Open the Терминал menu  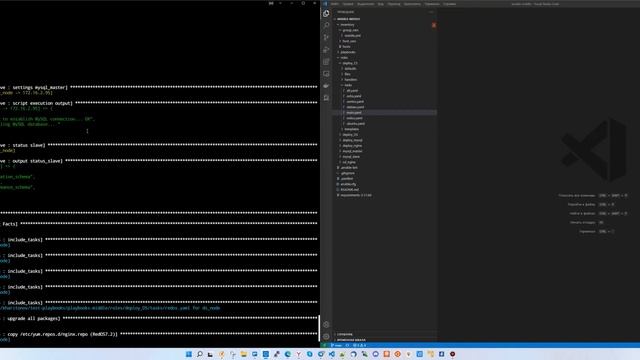[432, 4]
